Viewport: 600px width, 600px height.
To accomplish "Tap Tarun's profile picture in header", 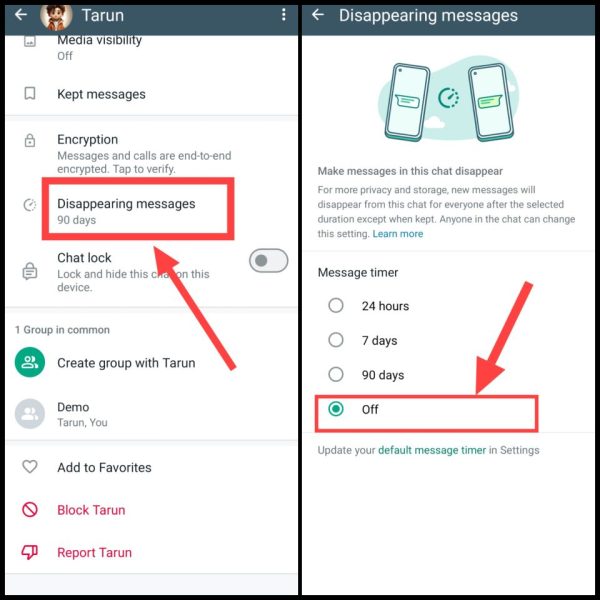I will 56,16.
